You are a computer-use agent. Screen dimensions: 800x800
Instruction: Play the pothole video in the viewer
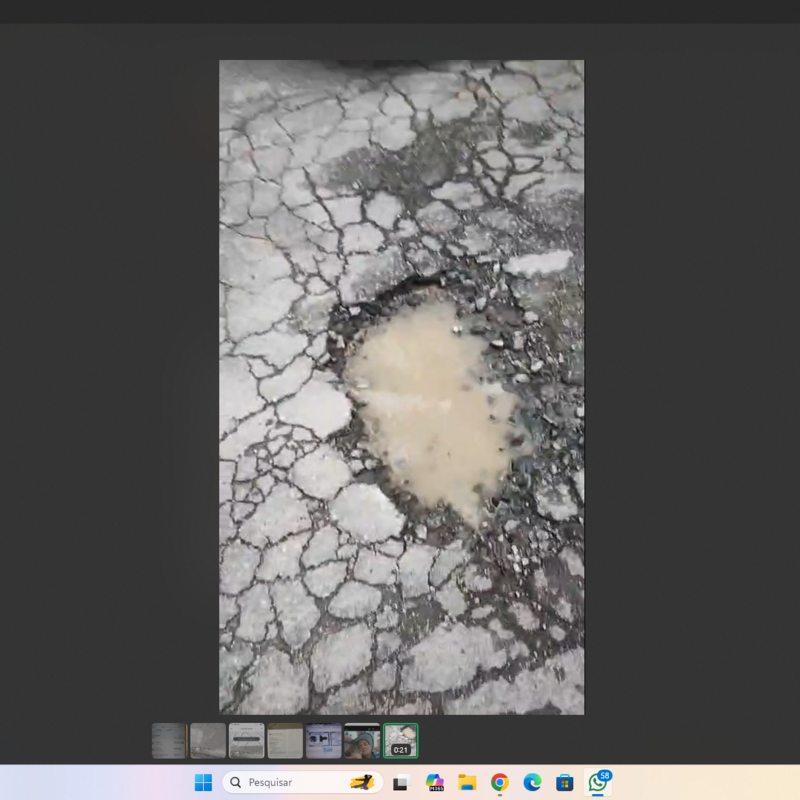click(401, 387)
